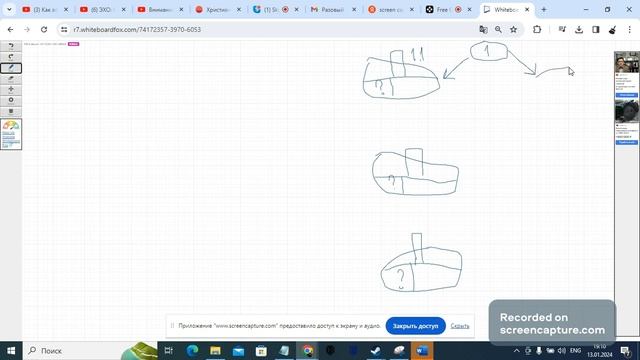Open Task View on the taskbar
This screenshot has height=360, width=640.
(168, 351)
